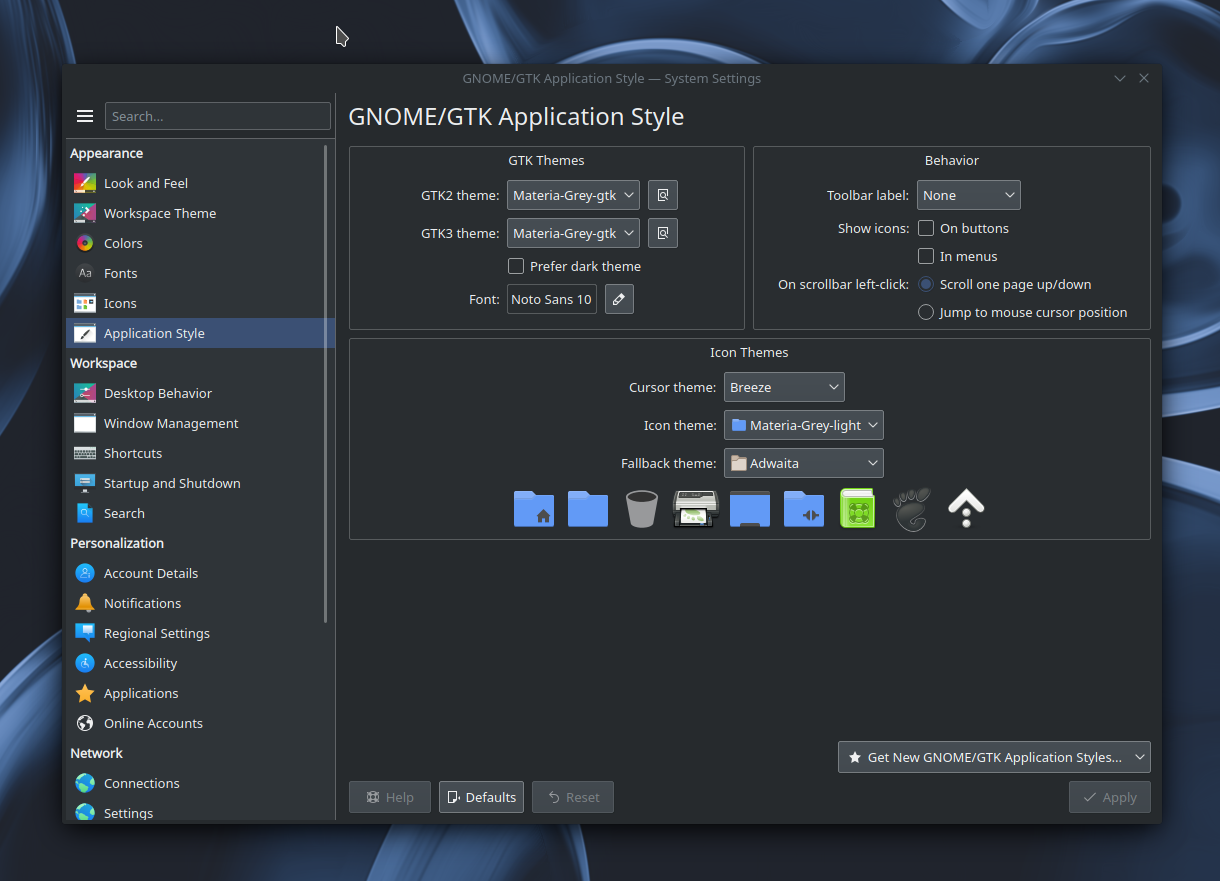Click the Notifications bell icon
This screenshot has width=1220, height=881.
point(85,603)
